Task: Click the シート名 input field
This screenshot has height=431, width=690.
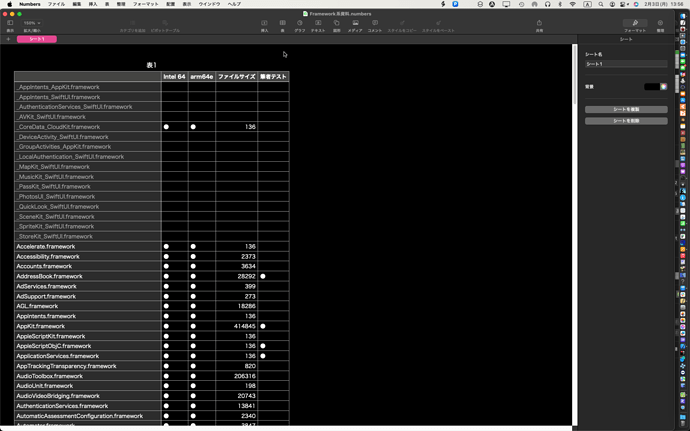Action: pos(626,64)
